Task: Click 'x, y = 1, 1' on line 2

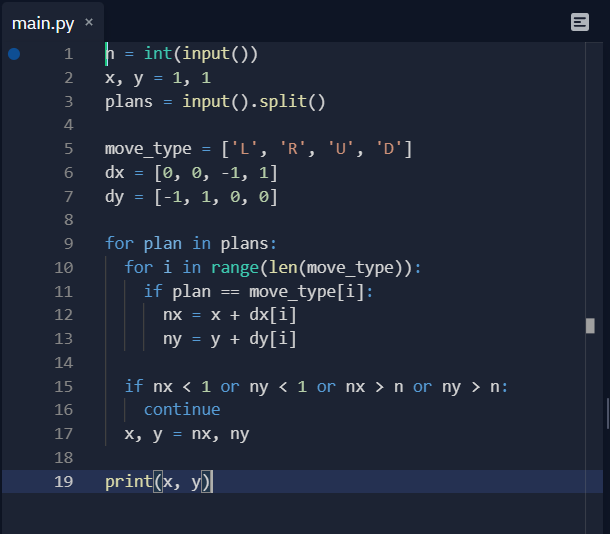Action: (x=158, y=78)
